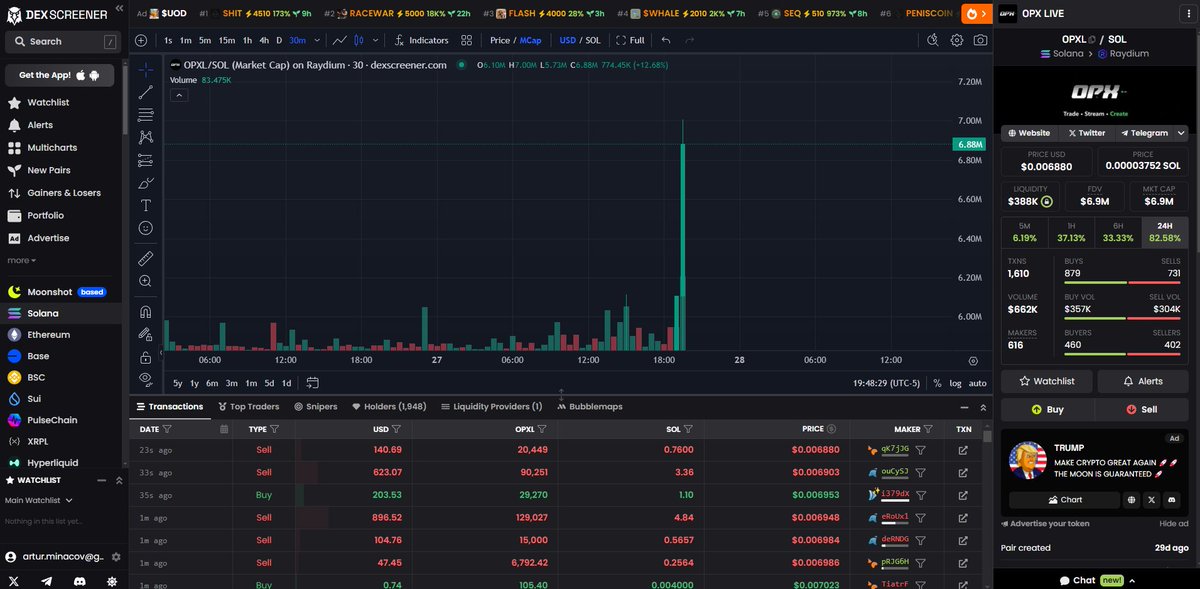1200x589 pixels.
Task: Open the Fibonacci retracement tool
Action: [146, 114]
